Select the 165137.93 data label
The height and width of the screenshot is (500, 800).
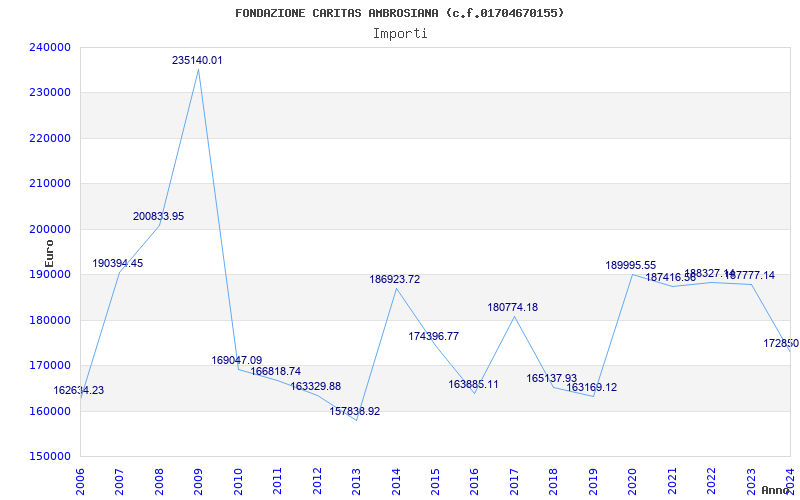pyautogui.click(x=552, y=379)
